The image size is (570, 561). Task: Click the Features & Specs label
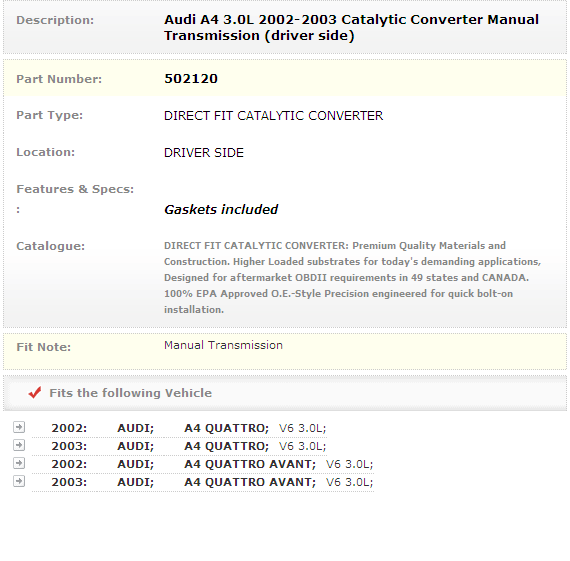click(x=75, y=189)
